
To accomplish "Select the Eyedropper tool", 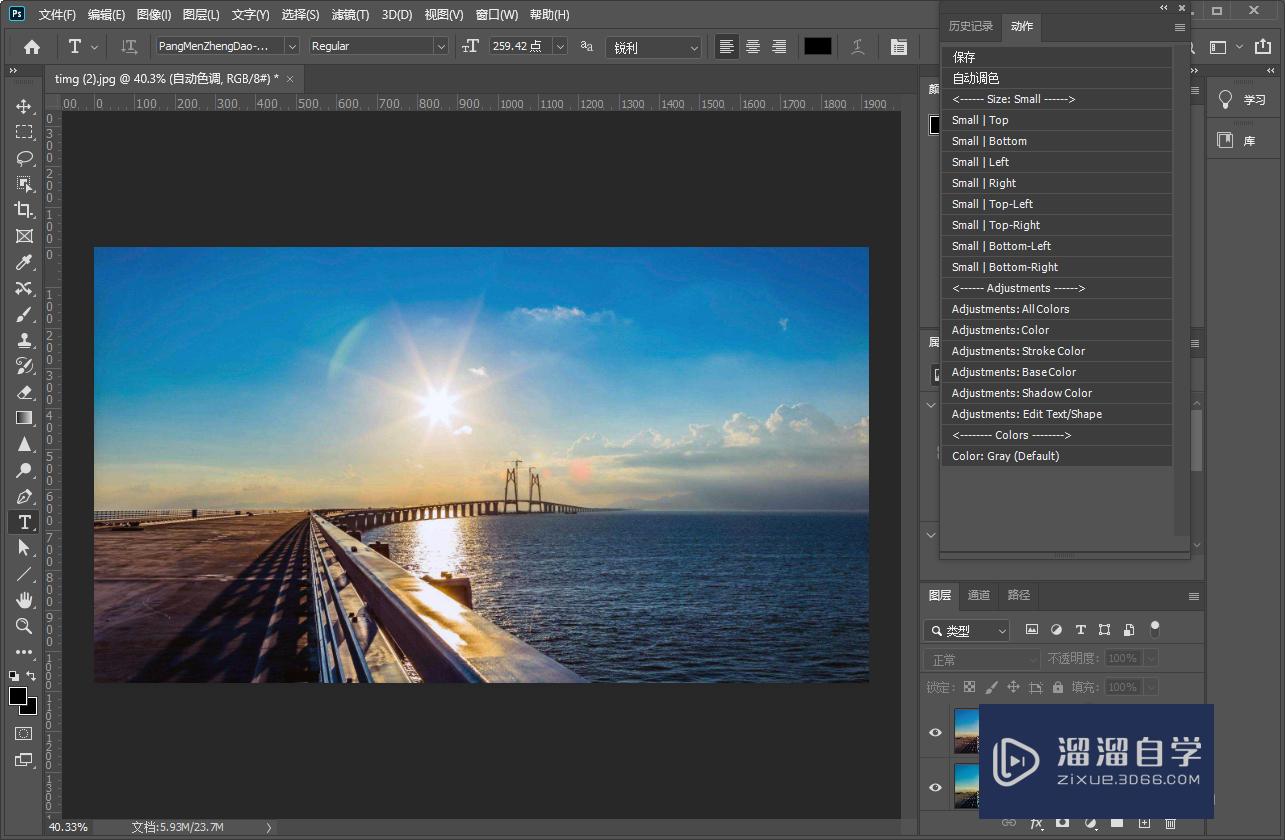I will click(24, 262).
